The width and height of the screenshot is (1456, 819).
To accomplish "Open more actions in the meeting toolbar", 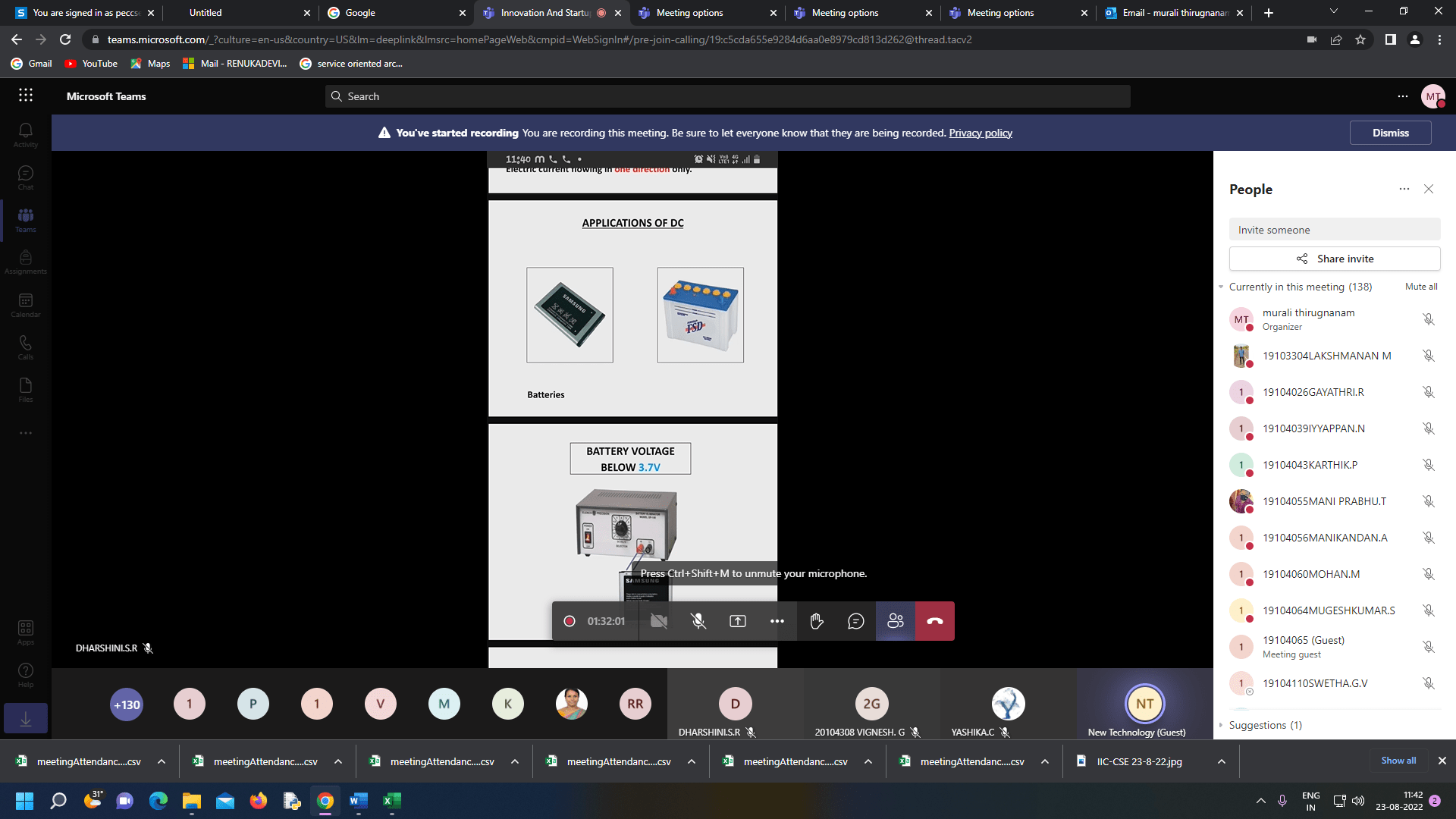I will tap(777, 621).
